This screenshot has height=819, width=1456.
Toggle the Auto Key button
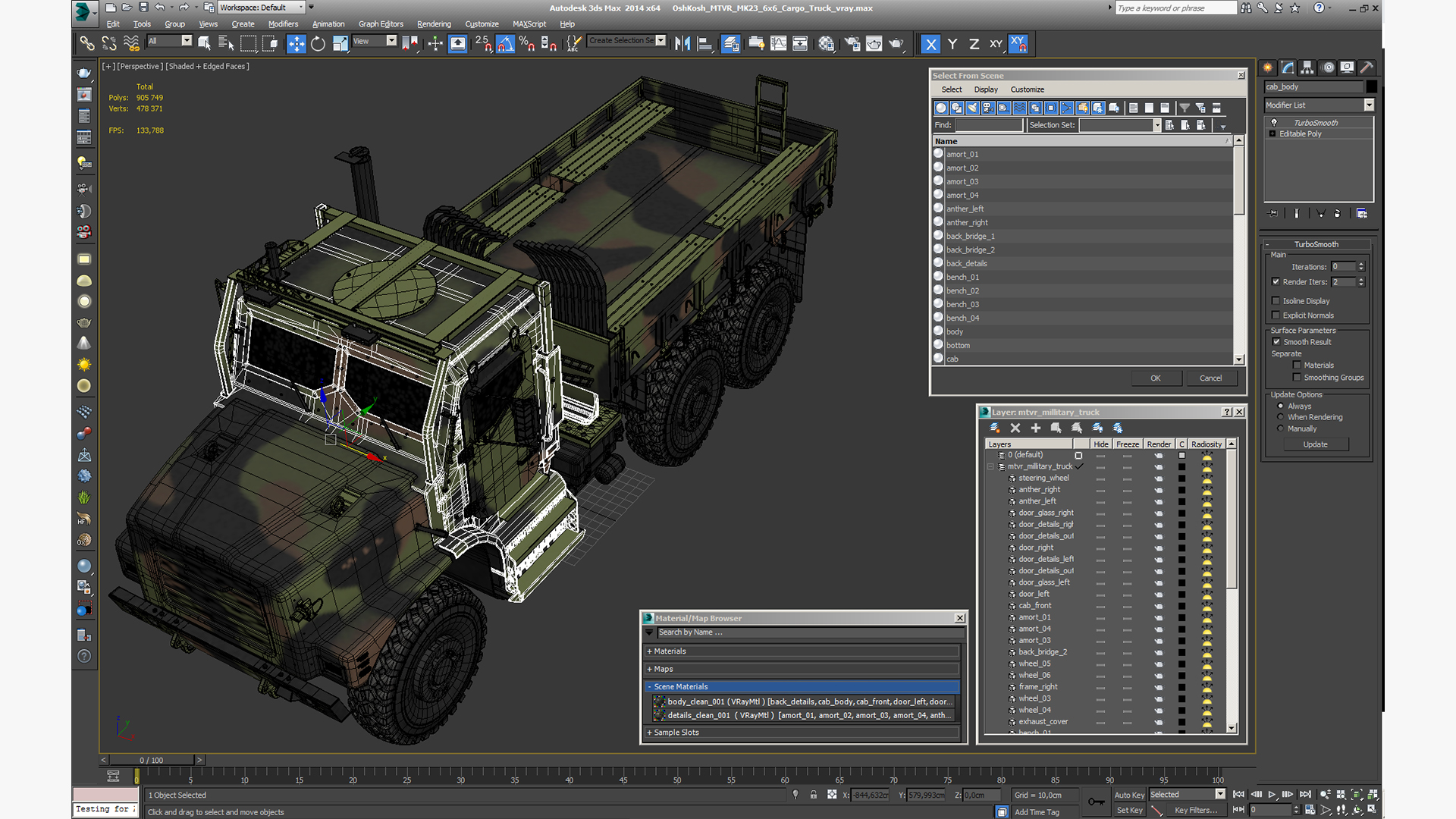1129,795
